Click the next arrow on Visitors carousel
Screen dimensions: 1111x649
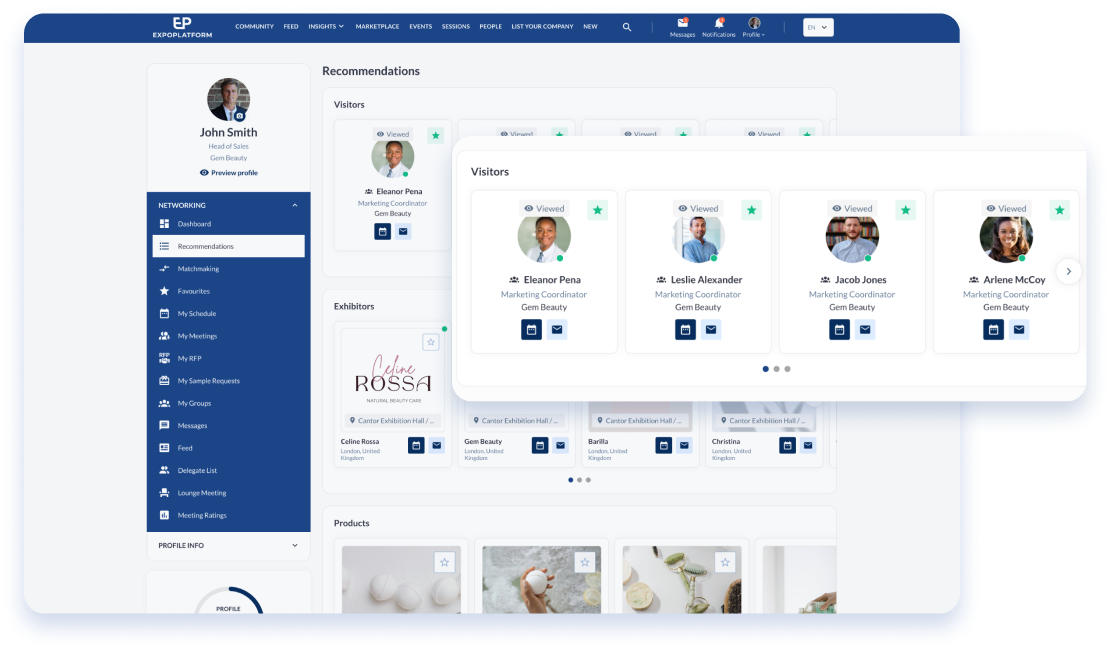pyautogui.click(x=1068, y=271)
